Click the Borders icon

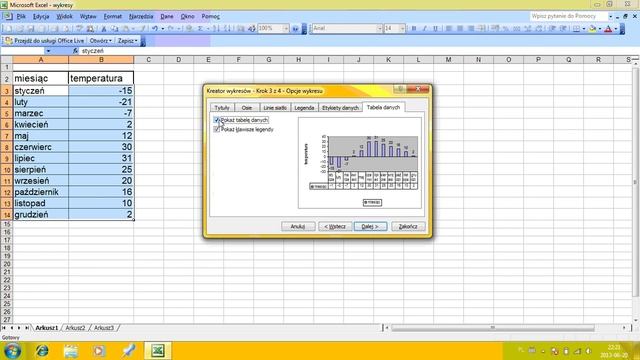tap(576, 29)
